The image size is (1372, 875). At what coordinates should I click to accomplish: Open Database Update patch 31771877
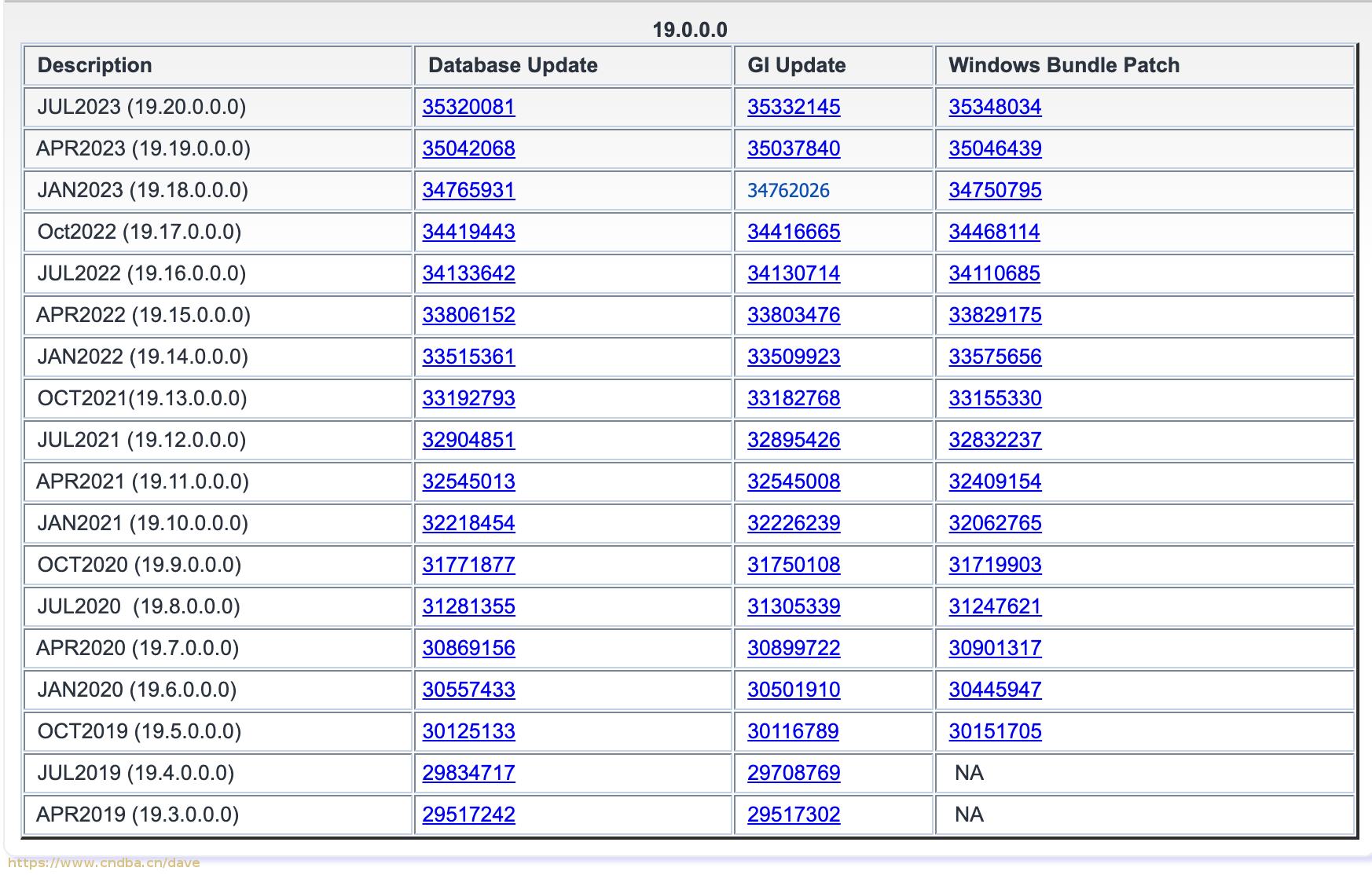tap(468, 565)
